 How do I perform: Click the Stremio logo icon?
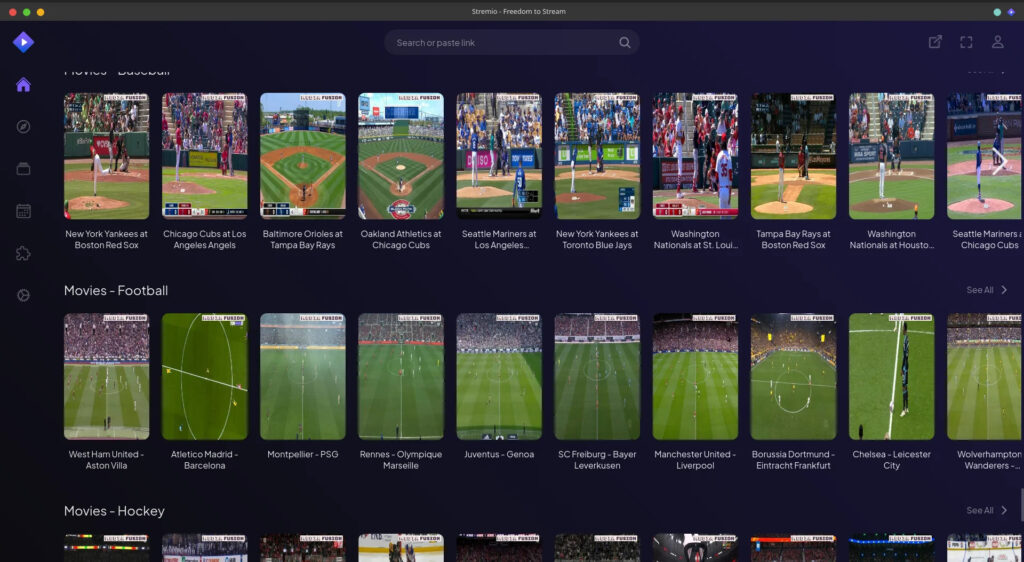pyautogui.click(x=24, y=42)
